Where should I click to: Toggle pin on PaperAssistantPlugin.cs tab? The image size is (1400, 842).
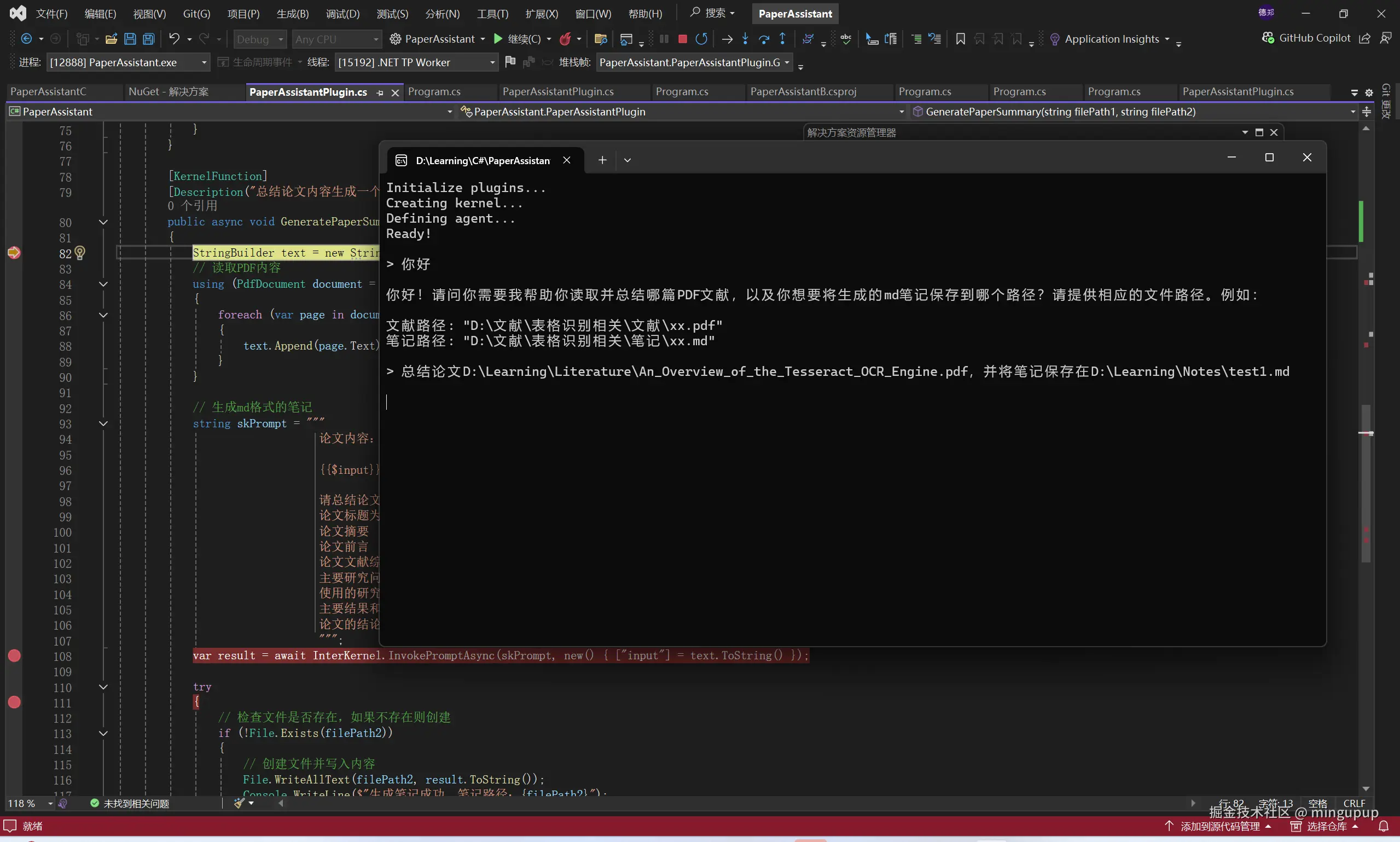380,92
